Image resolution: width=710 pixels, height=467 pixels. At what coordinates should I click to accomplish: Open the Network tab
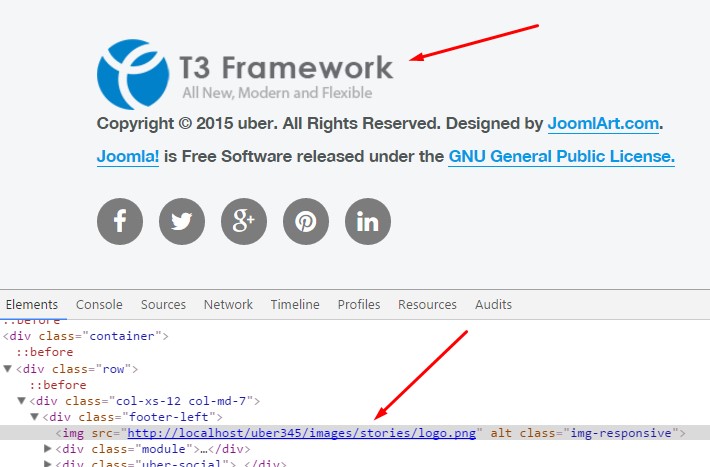pyautogui.click(x=228, y=304)
